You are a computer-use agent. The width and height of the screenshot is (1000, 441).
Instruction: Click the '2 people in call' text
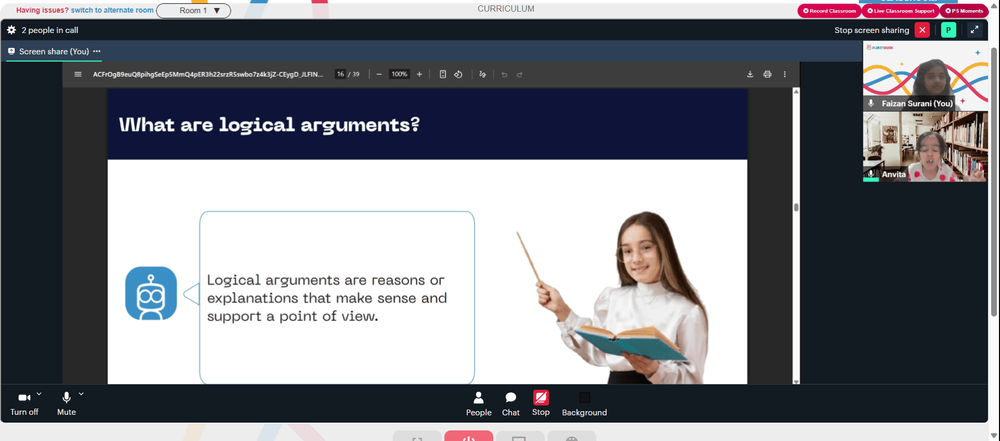pyautogui.click(x=50, y=30)
